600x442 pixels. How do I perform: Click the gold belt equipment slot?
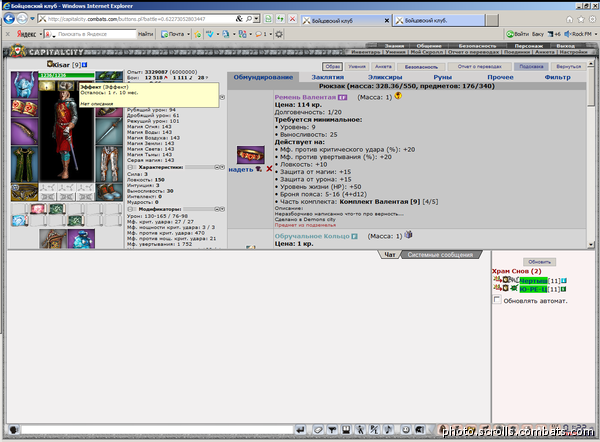(x=24, y=192)
